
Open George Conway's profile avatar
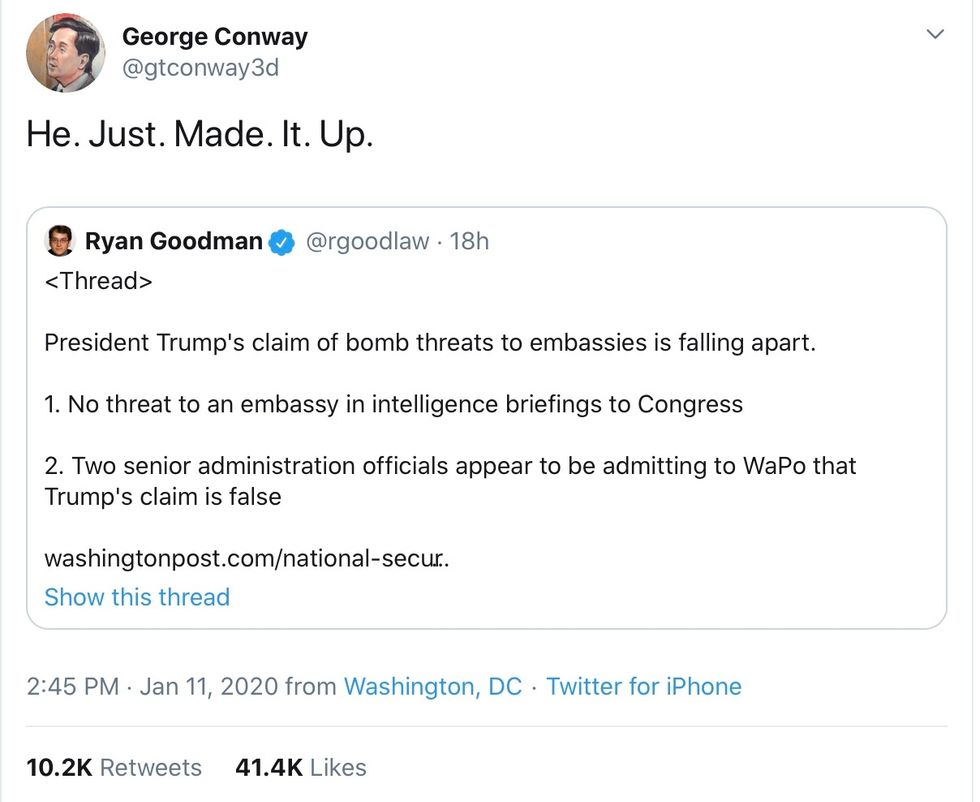[65, 53]
